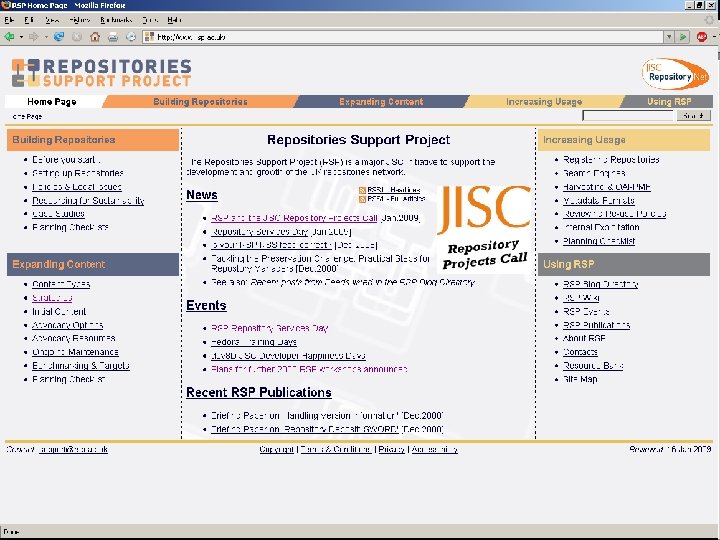This screenshot has width=720, height=540.
Task: Open the Resource Bank link
Action: click(x=593, y=366)
